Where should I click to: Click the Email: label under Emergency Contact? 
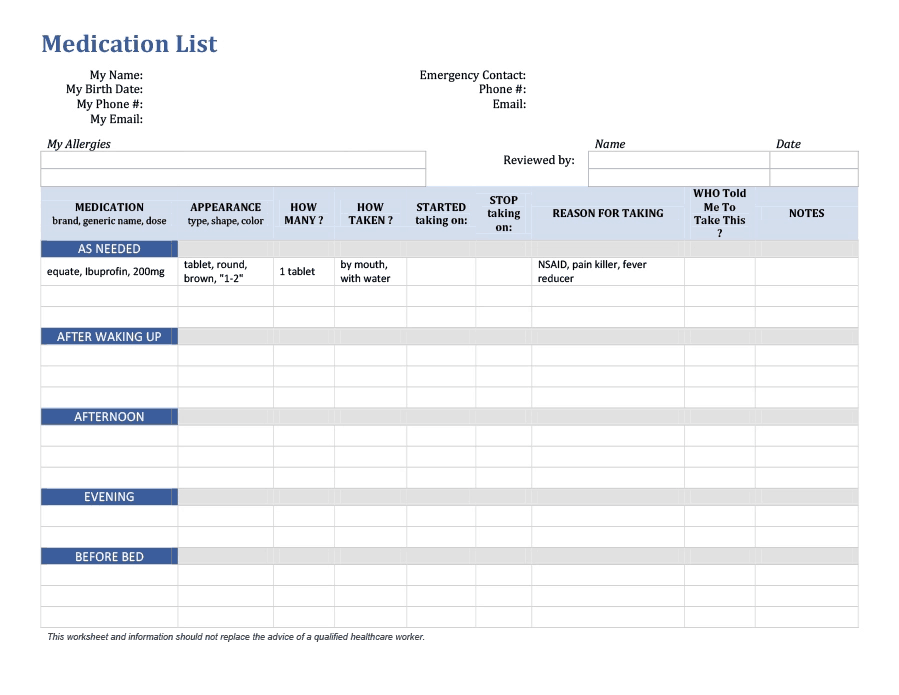tap(509, 104)
